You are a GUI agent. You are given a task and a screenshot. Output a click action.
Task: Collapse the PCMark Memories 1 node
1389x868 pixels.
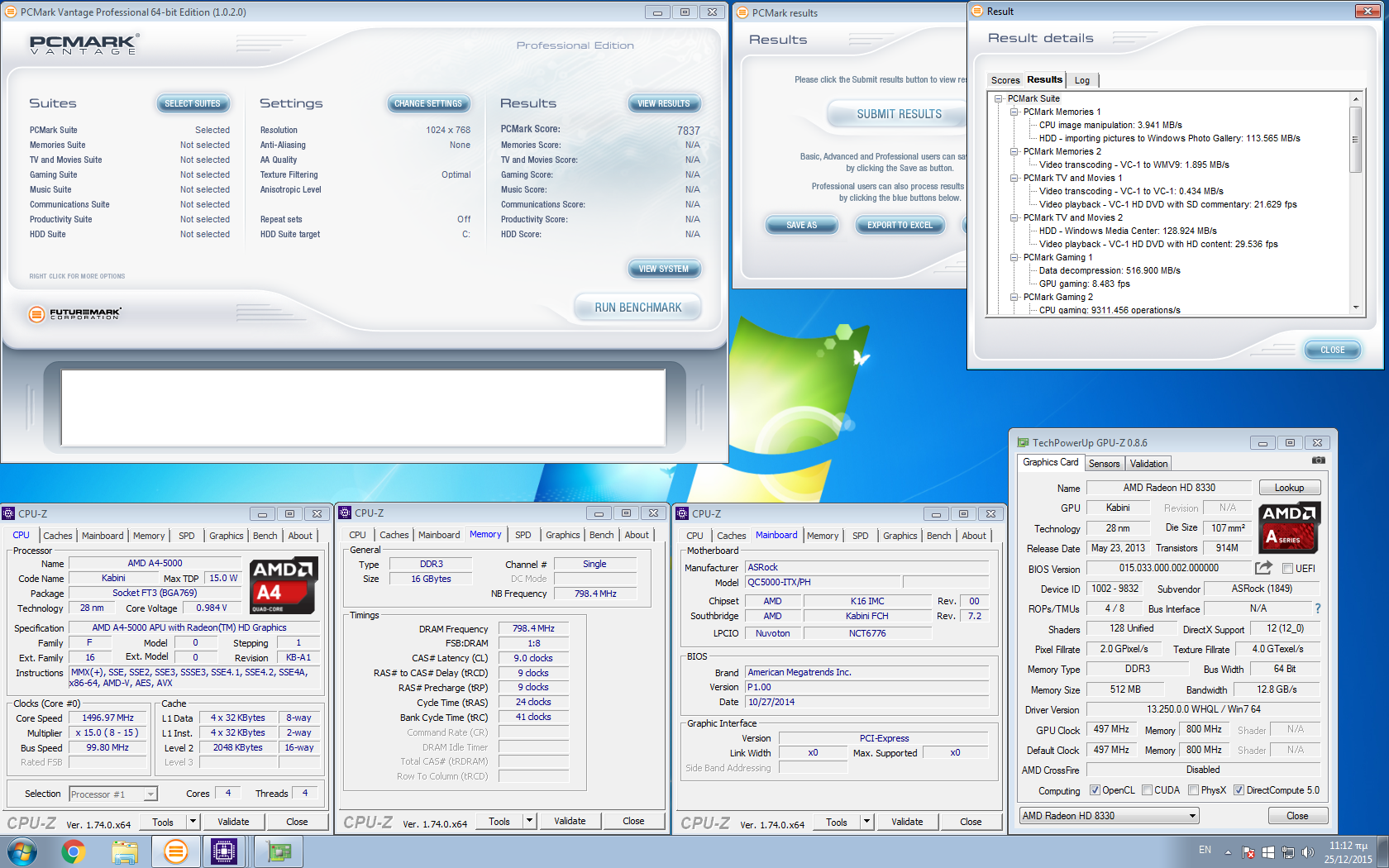pos(1014,112)
